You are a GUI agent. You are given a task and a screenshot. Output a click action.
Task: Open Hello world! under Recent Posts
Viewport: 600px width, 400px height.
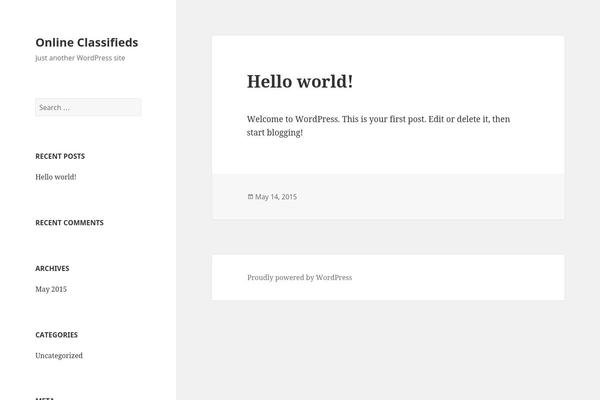coord(56,177)
